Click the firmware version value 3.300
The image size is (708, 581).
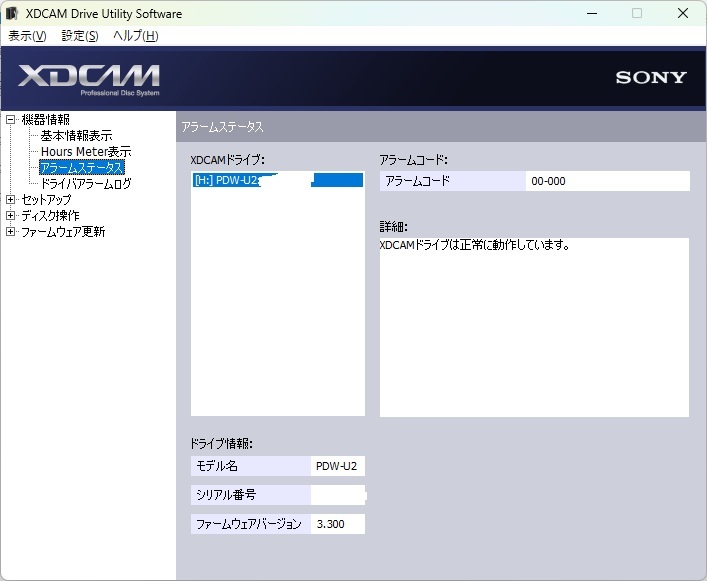[x=337, y=524]
